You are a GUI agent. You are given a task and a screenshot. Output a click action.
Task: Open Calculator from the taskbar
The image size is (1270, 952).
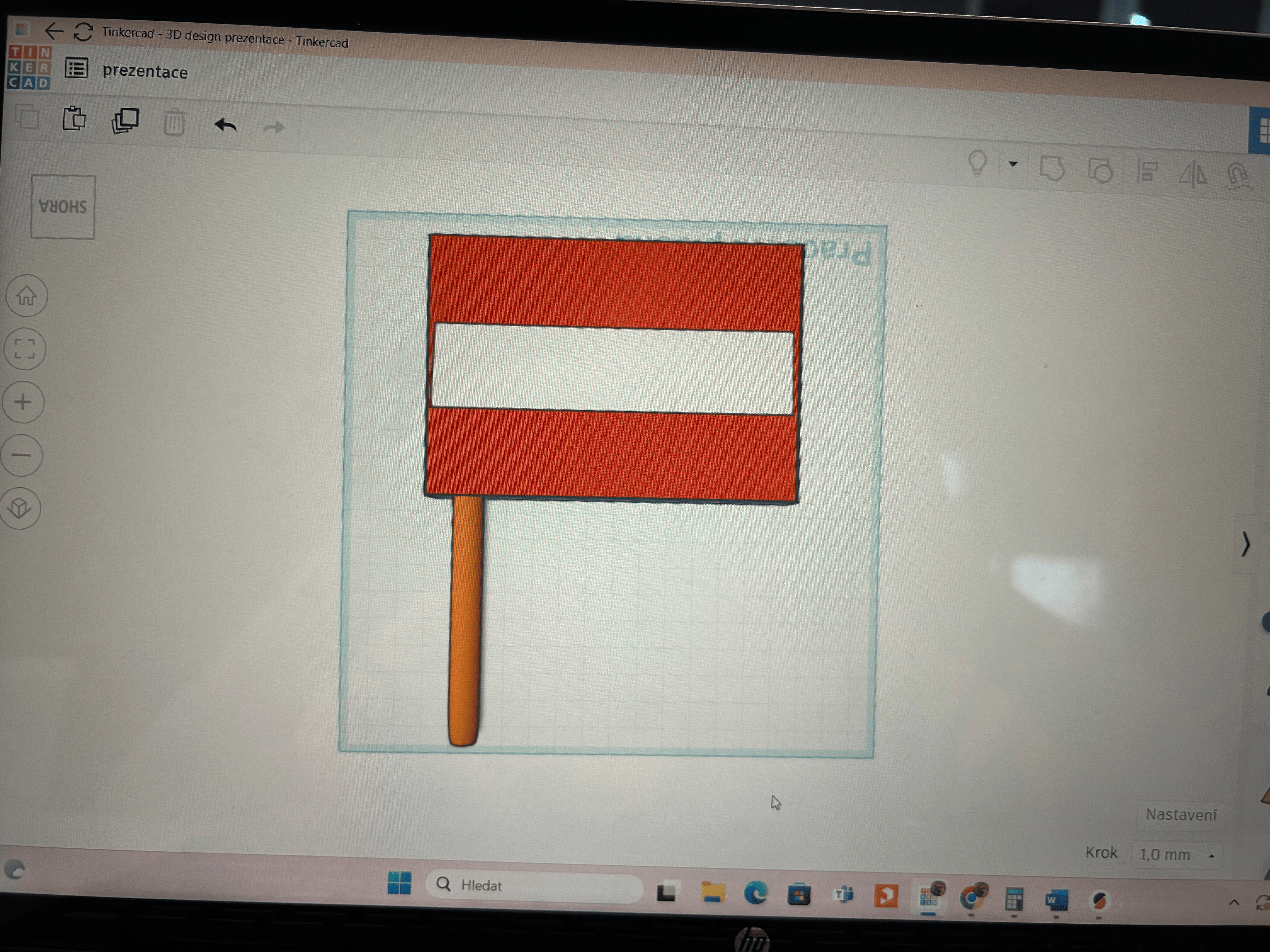point(1014,899)
